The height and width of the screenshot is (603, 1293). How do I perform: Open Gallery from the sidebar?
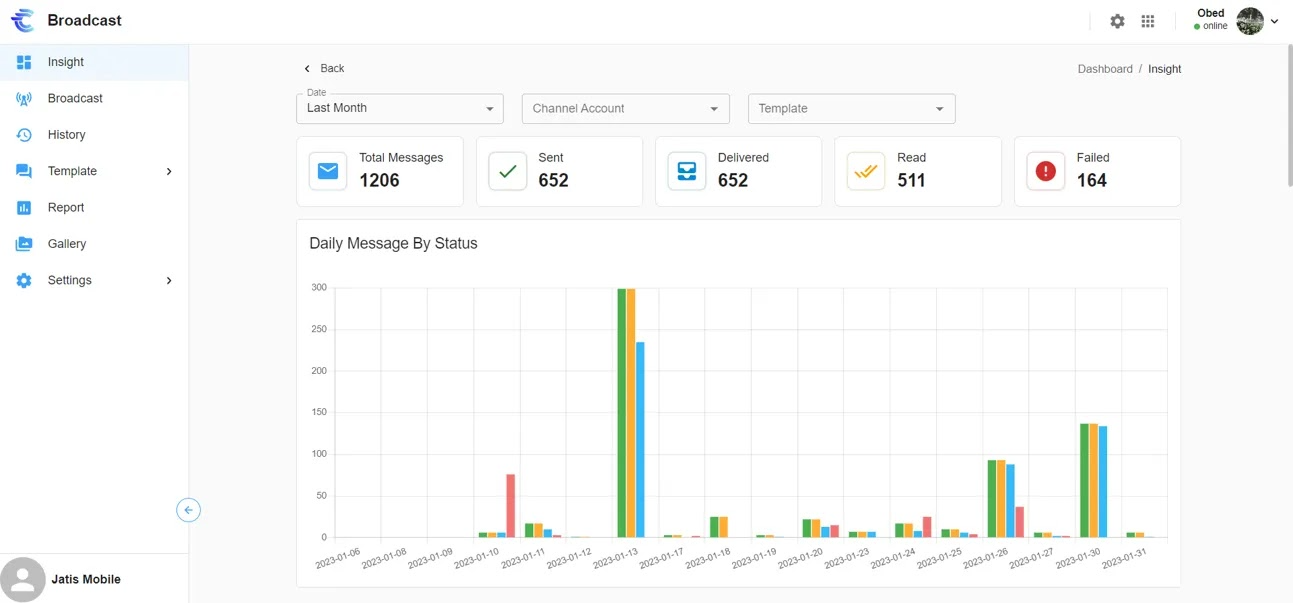coord(67,244)
